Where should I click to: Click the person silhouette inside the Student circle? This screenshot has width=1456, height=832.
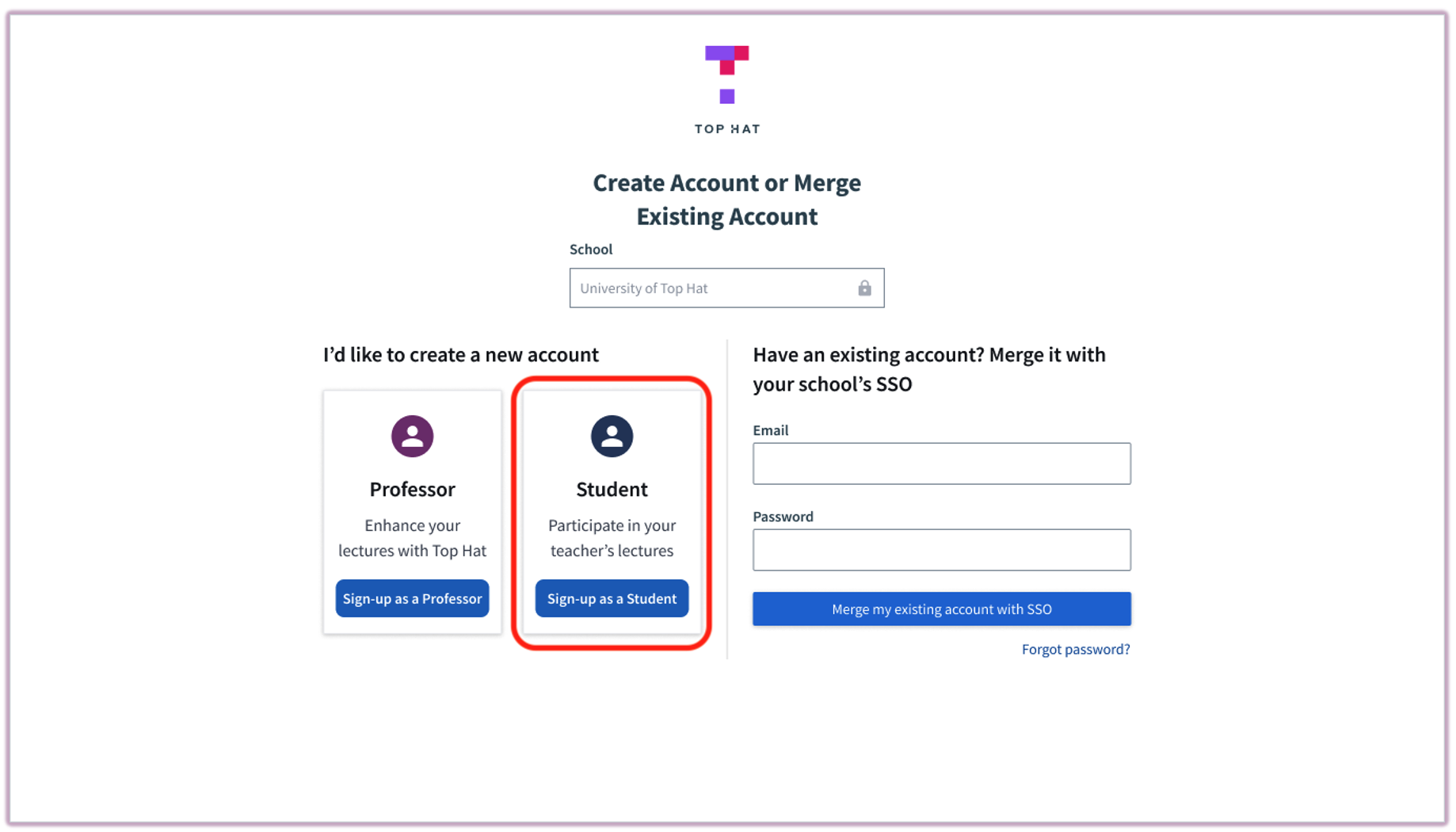[611, 435]
